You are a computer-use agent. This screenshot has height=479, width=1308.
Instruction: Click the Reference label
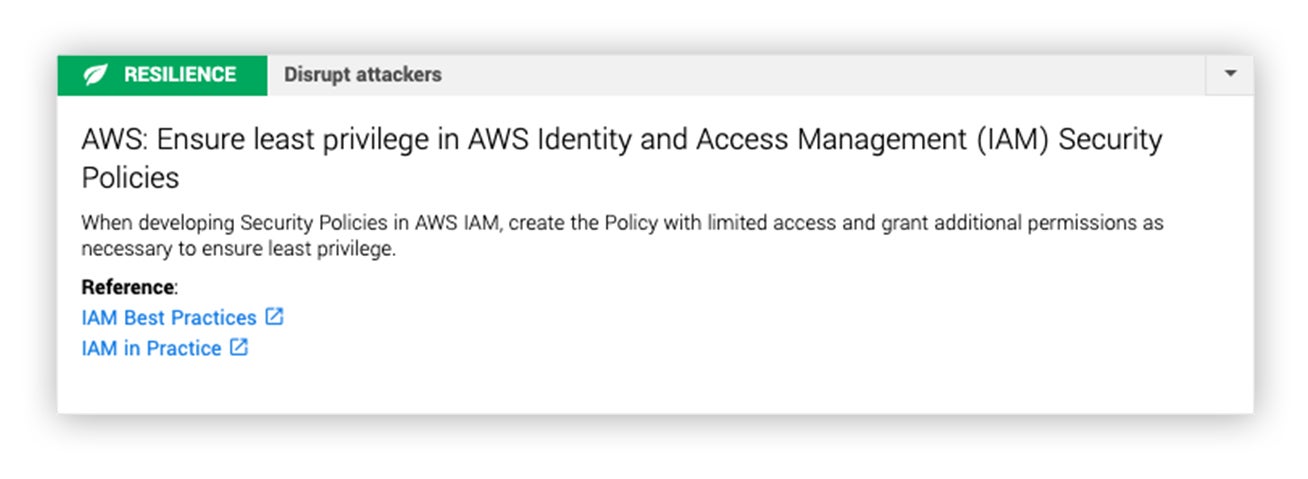(x=128, y=287)
